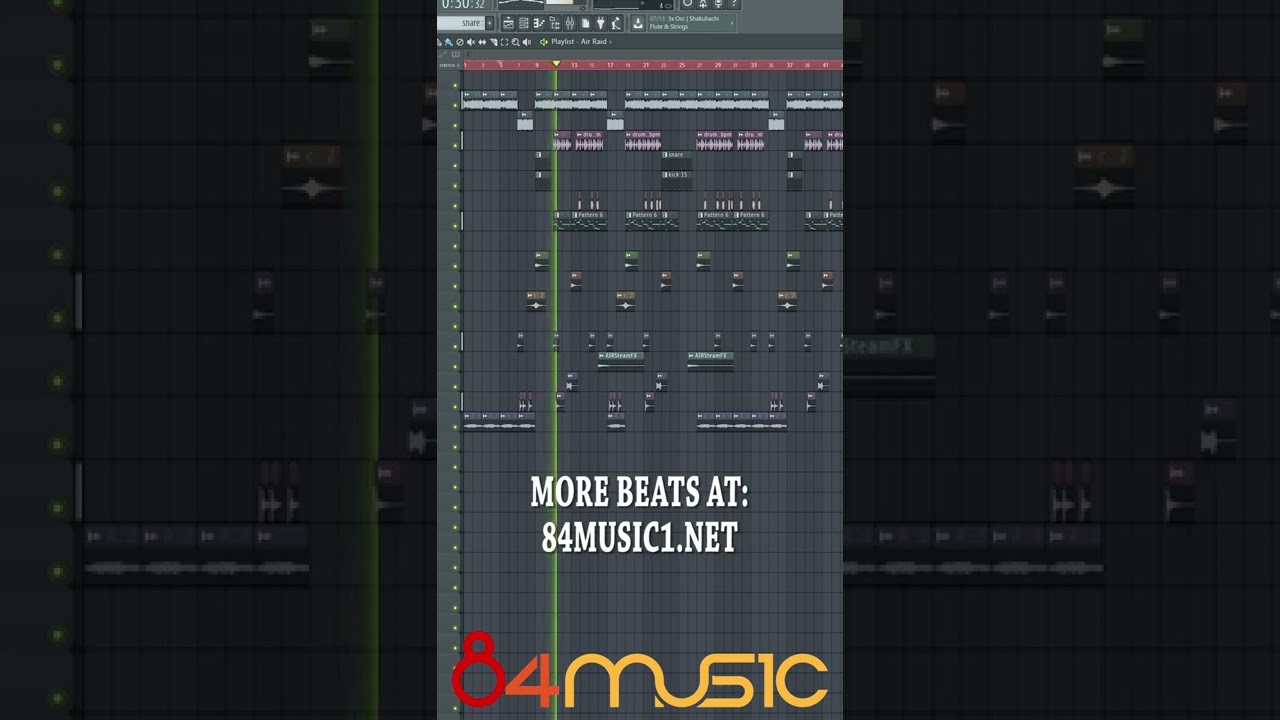Mute the track holding the kick 15 clip
The height and width of the screenshot is (720, 1280).
pyautogui.click(x=455, y=186)
